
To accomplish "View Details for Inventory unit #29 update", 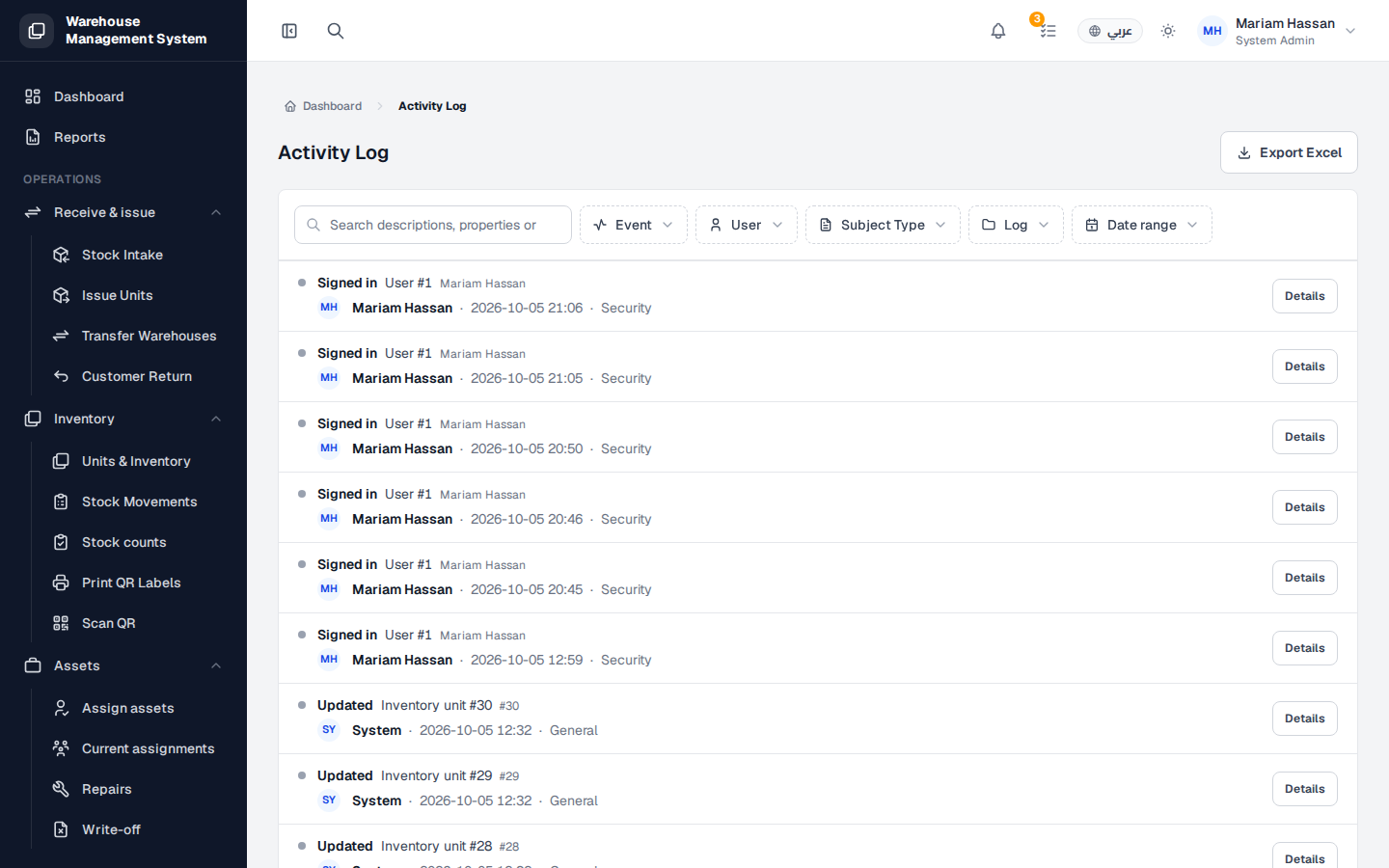I will (1304, 789).
